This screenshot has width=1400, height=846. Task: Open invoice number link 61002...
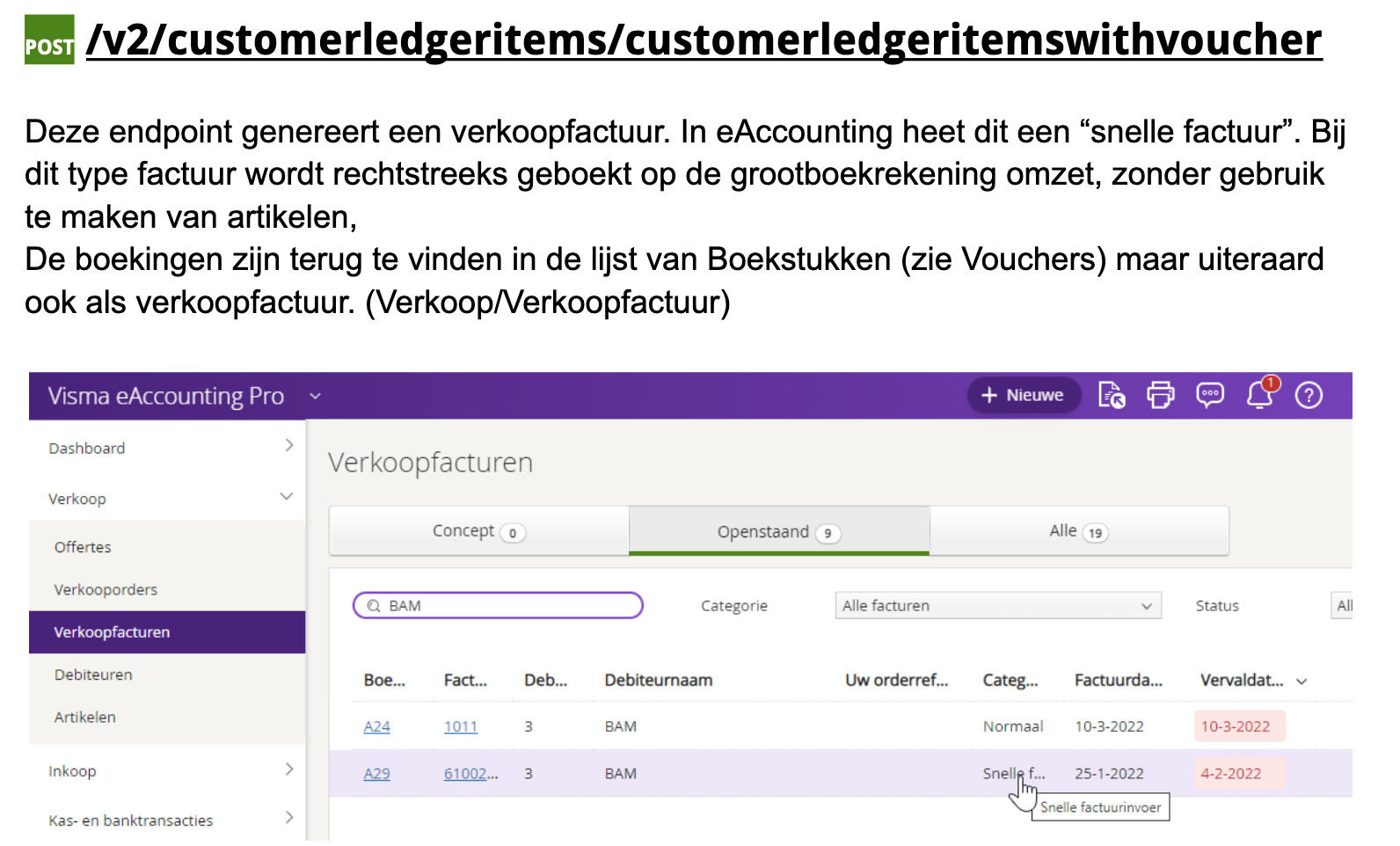(x=470, y=774)
